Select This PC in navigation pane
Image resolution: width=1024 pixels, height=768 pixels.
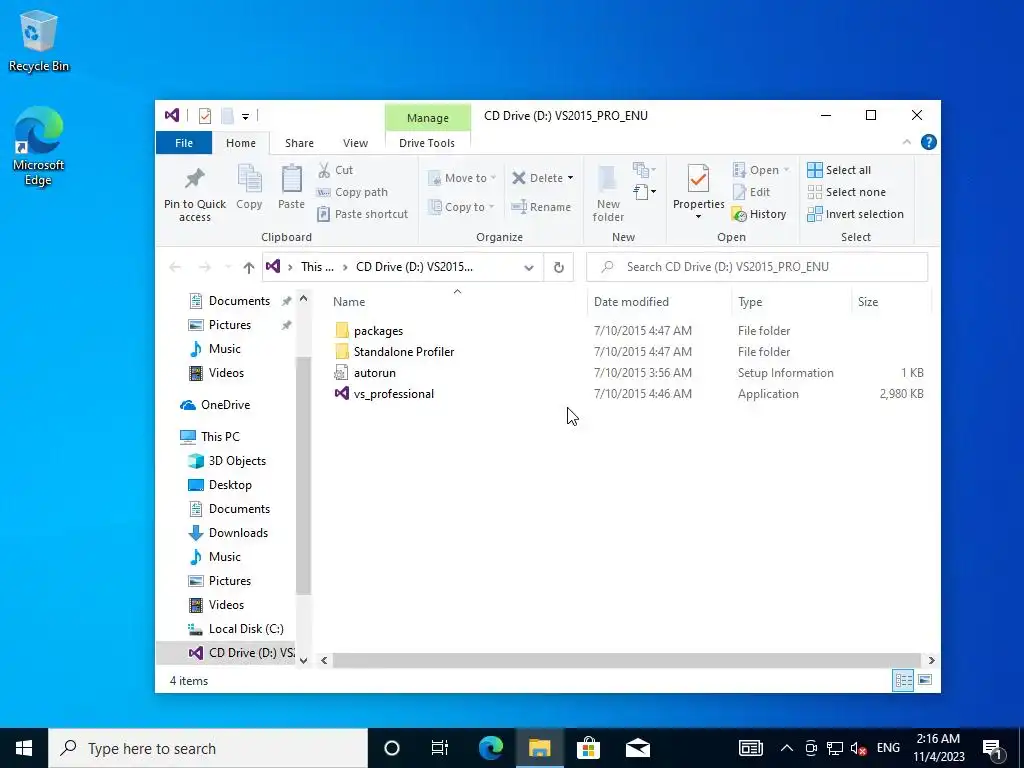click(x=219, y=436)
